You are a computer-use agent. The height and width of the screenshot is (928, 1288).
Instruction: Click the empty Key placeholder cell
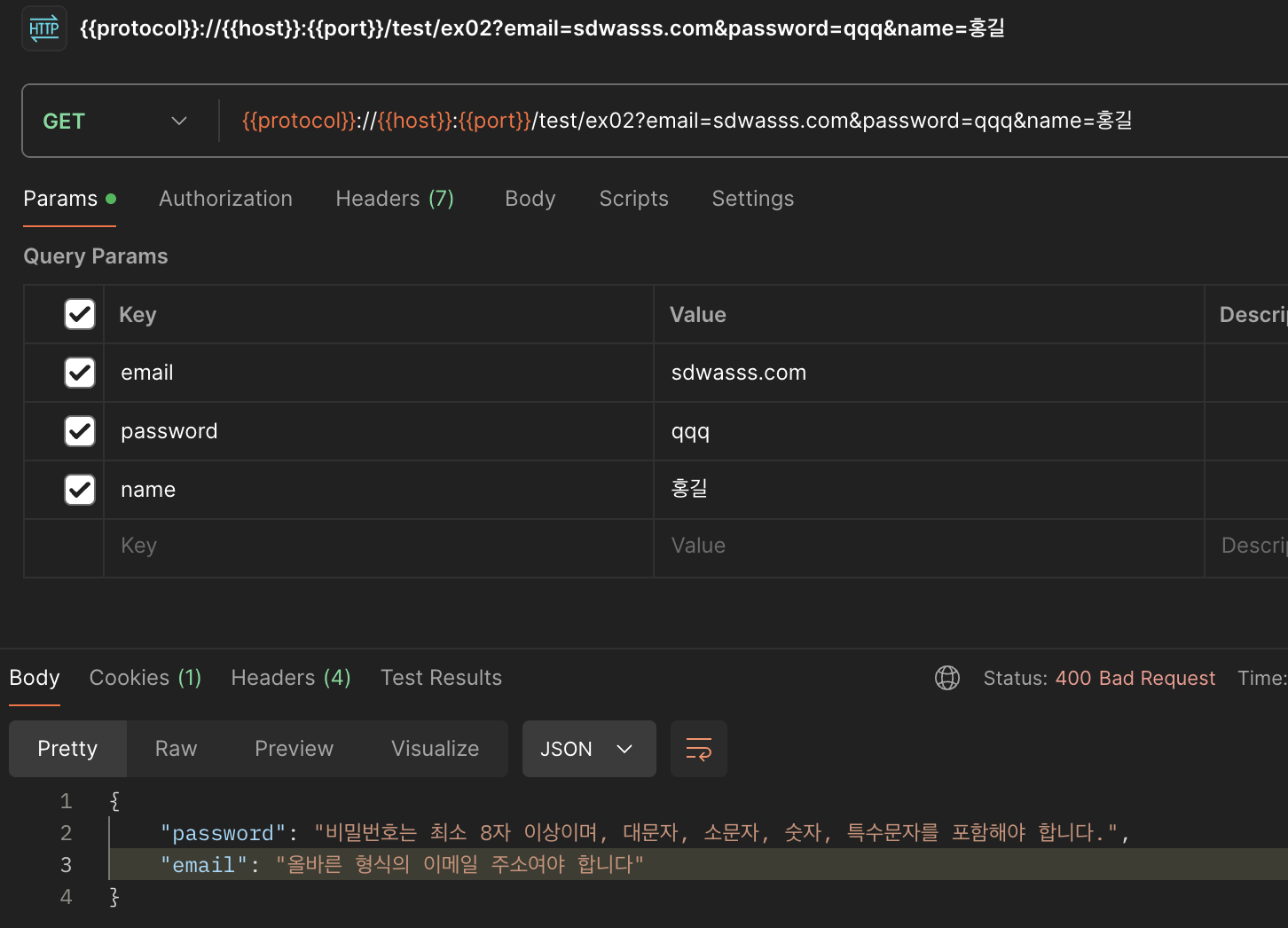[379, 548]
